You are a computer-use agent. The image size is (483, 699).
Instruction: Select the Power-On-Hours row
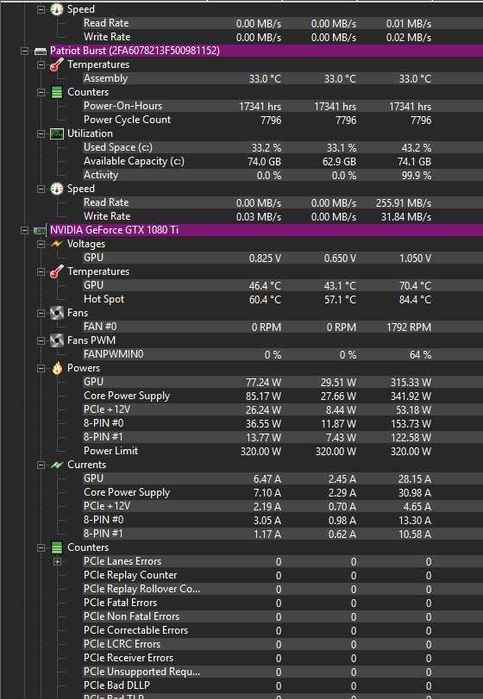tap(282, 106)
